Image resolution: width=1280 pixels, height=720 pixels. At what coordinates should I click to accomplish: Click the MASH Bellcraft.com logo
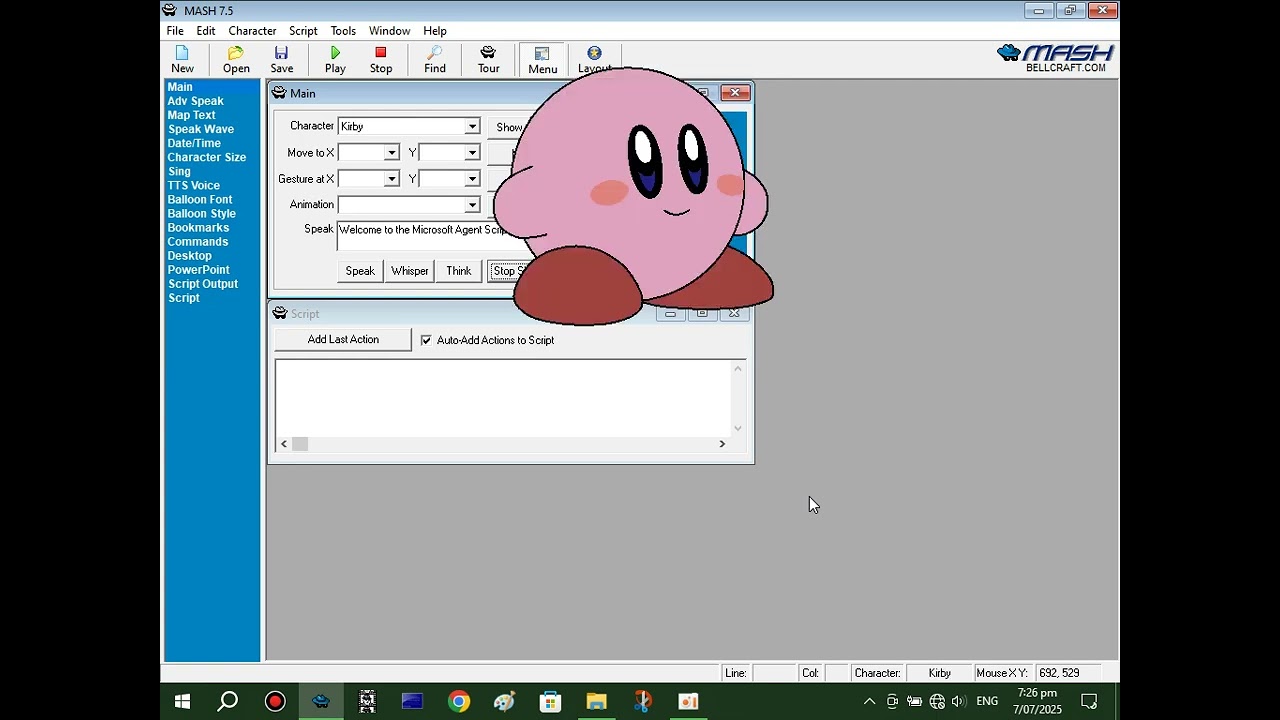[1056, 59]
